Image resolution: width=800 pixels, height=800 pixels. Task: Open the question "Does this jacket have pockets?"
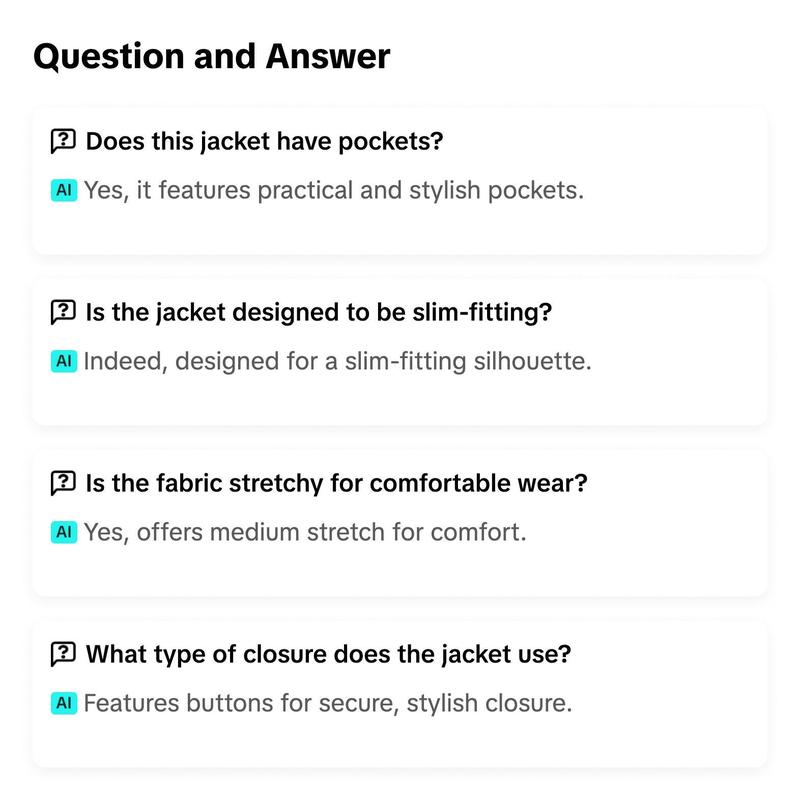pos(264,141)
